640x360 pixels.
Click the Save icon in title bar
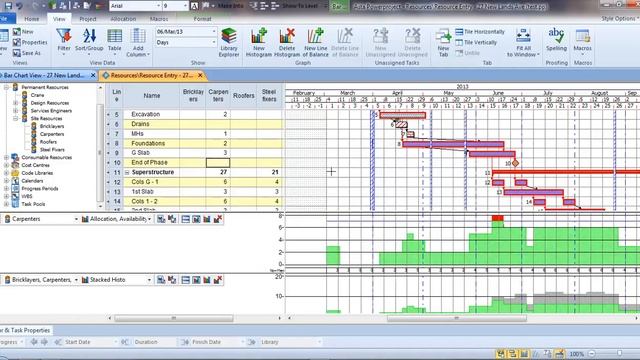pyautogui.click(x=8, y=6)
